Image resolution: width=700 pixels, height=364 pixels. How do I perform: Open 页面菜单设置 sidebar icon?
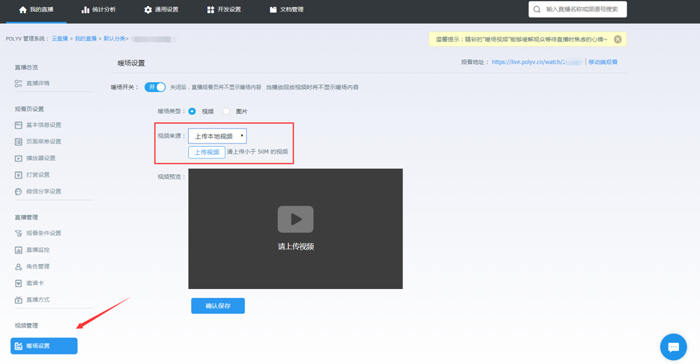pos(18,142)
